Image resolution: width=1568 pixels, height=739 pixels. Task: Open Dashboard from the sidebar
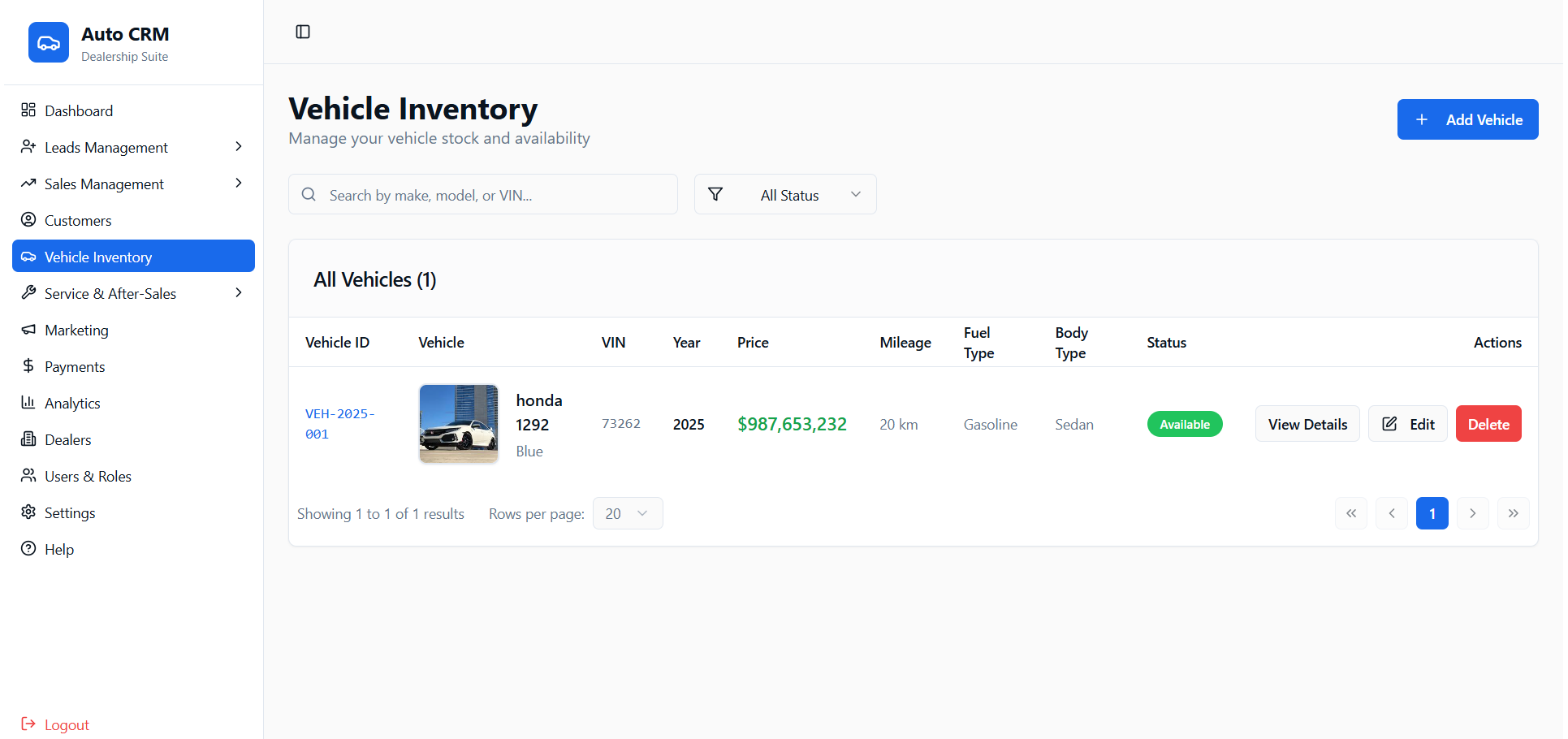point(79,110)
